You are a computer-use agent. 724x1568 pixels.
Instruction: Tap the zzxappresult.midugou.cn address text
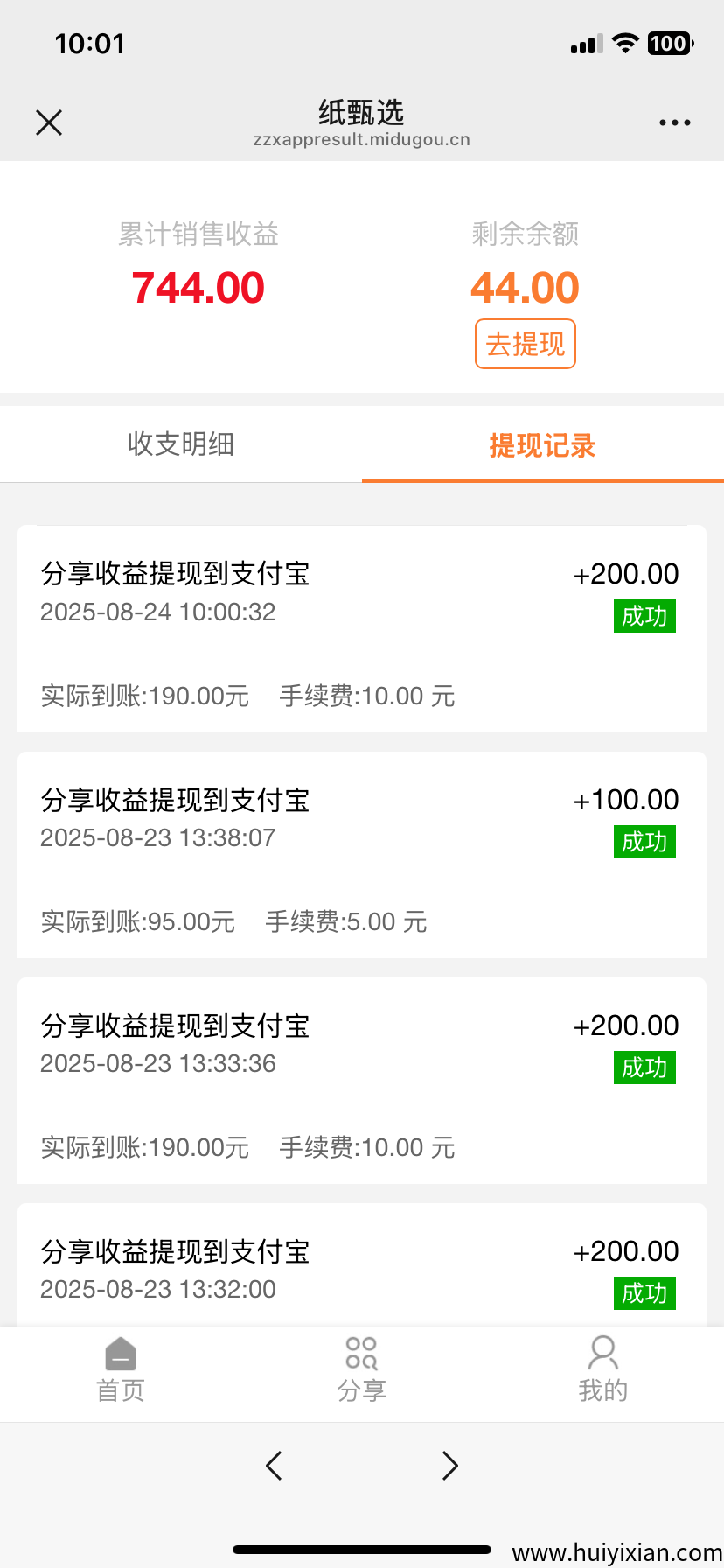click(x=361, y=140)
